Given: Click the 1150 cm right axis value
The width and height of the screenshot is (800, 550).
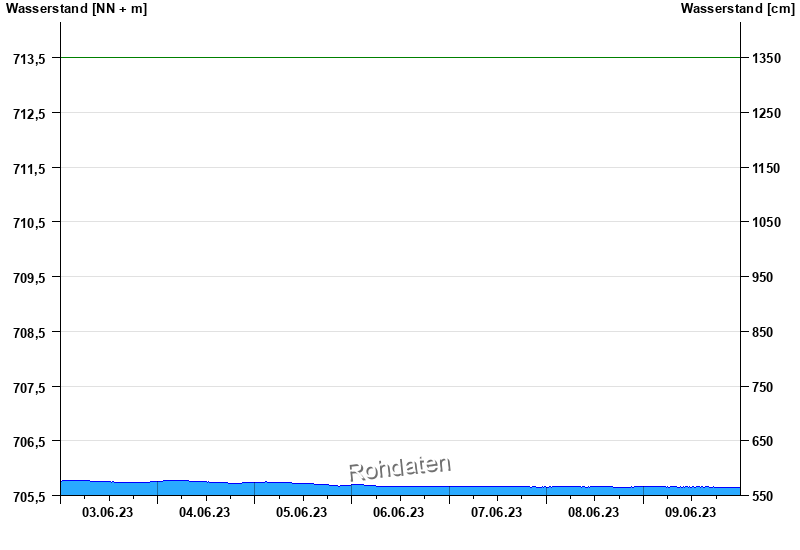Looking at the screenshot, I should coord(767,168).
